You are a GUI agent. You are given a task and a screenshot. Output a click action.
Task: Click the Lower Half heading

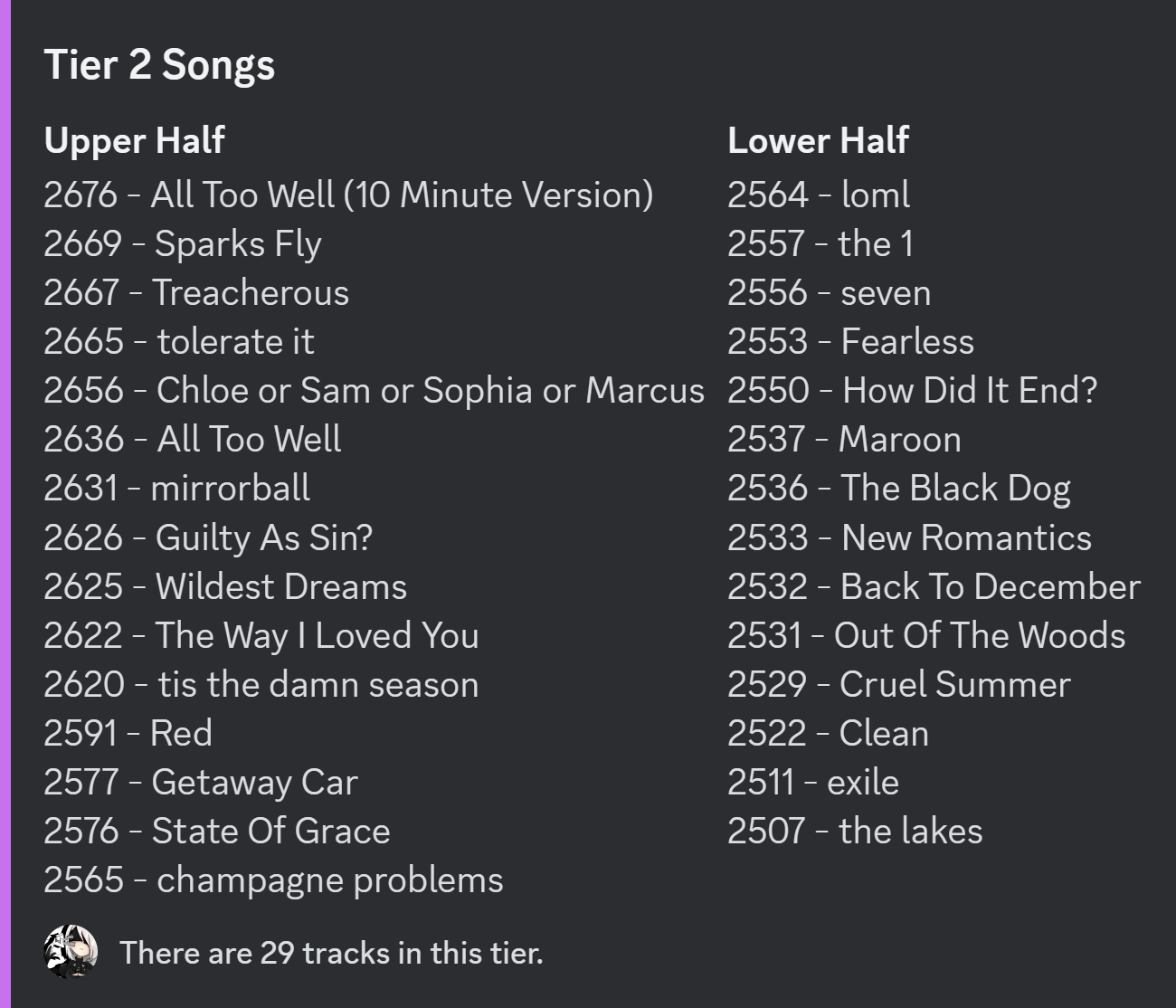(x=818, y=140)
